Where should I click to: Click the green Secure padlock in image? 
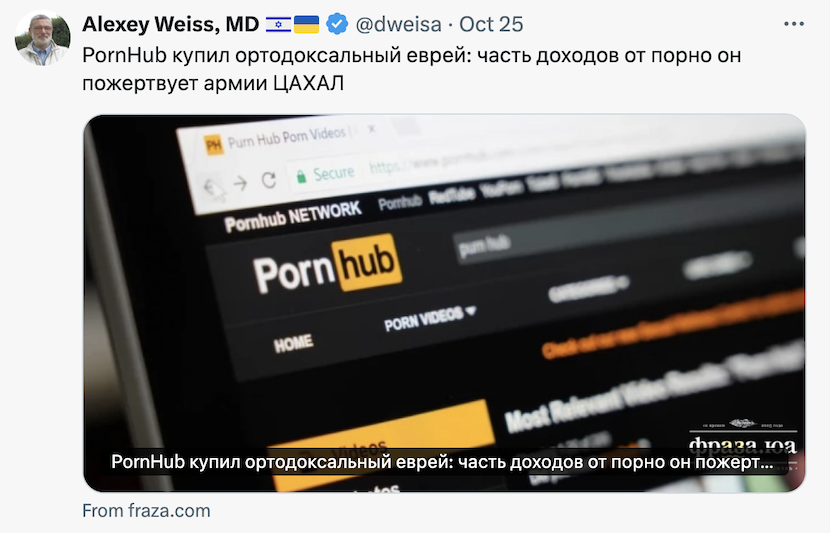[x=301, y=176]
